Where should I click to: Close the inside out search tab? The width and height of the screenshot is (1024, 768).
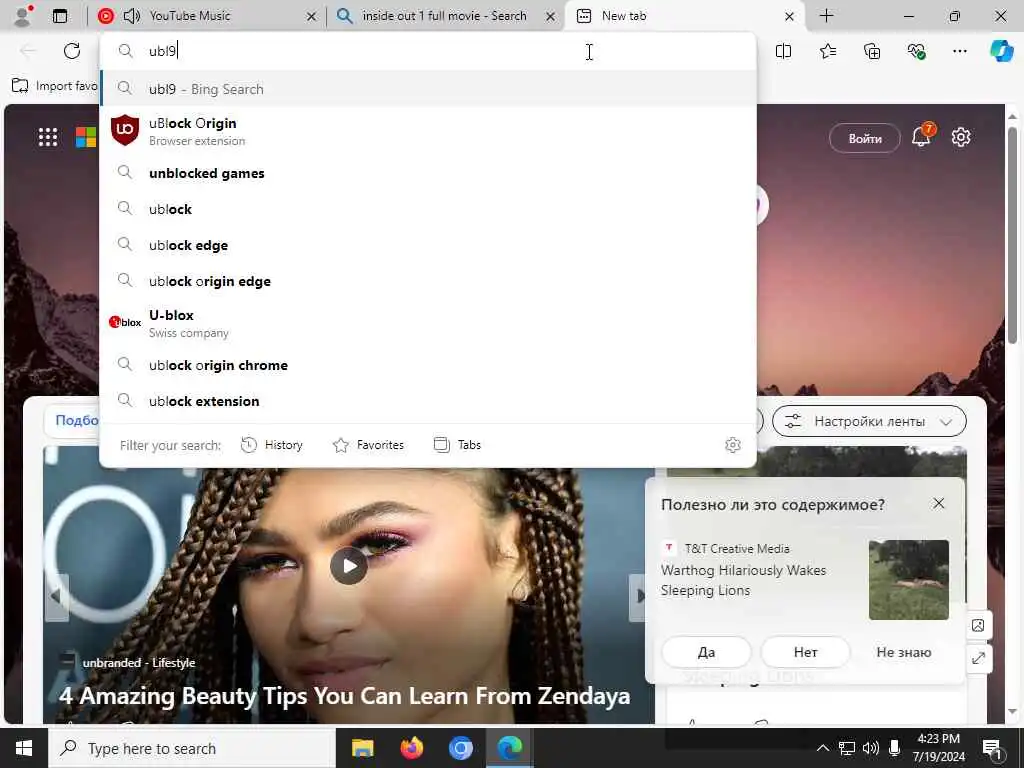[551, 16]
